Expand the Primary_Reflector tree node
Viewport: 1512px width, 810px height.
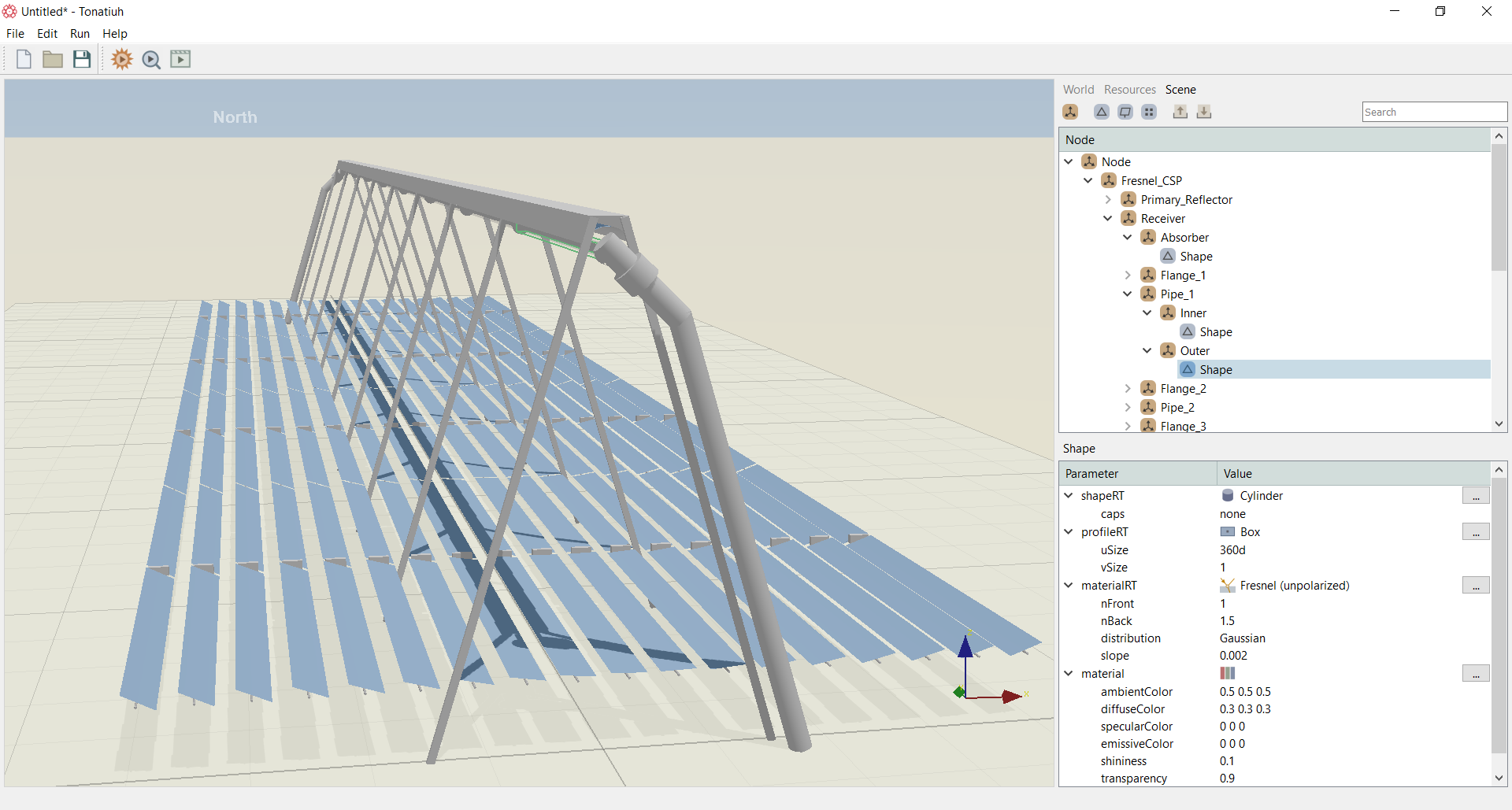tap(1108, 199)
